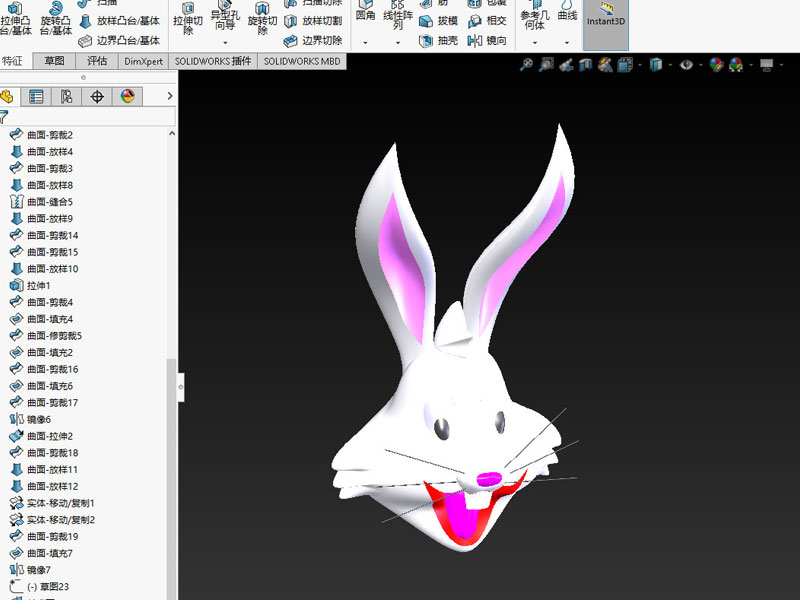Click the zoom-to-fit magnifier in view toolbar
This screenshot has height=600, width=800.
[527, 65]
